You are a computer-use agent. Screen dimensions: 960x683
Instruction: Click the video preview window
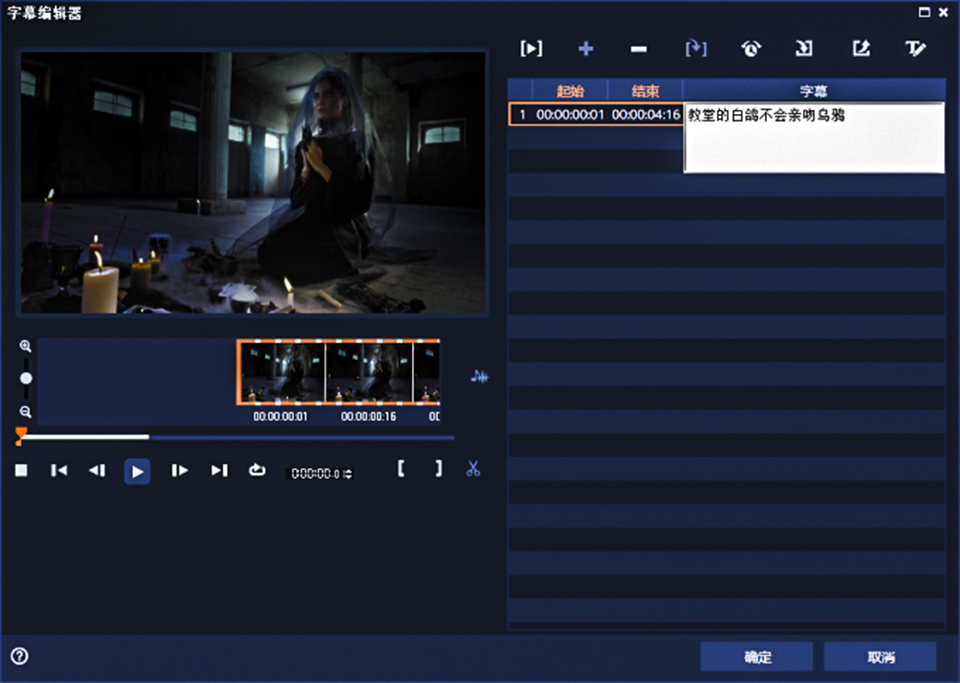(253, 182)
